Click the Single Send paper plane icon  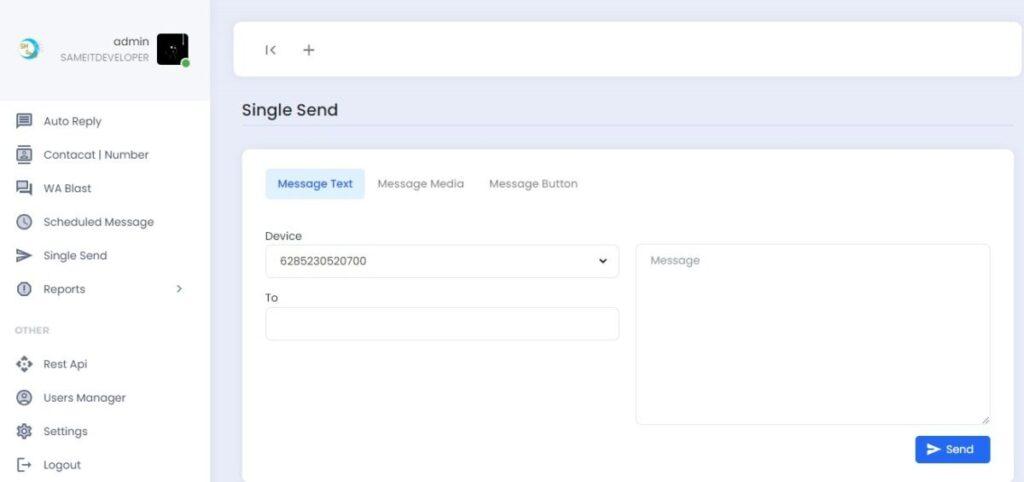coord(25,256)
